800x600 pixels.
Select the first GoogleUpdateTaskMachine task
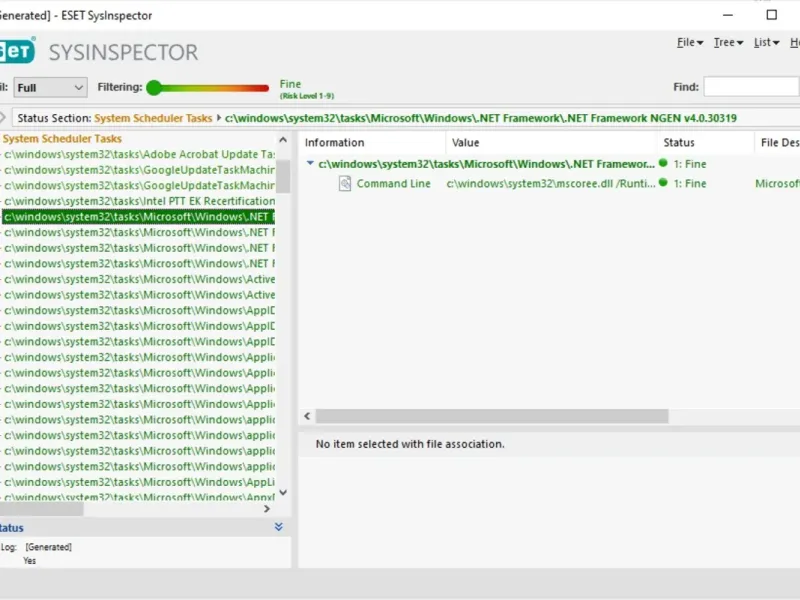pos(139,170)
